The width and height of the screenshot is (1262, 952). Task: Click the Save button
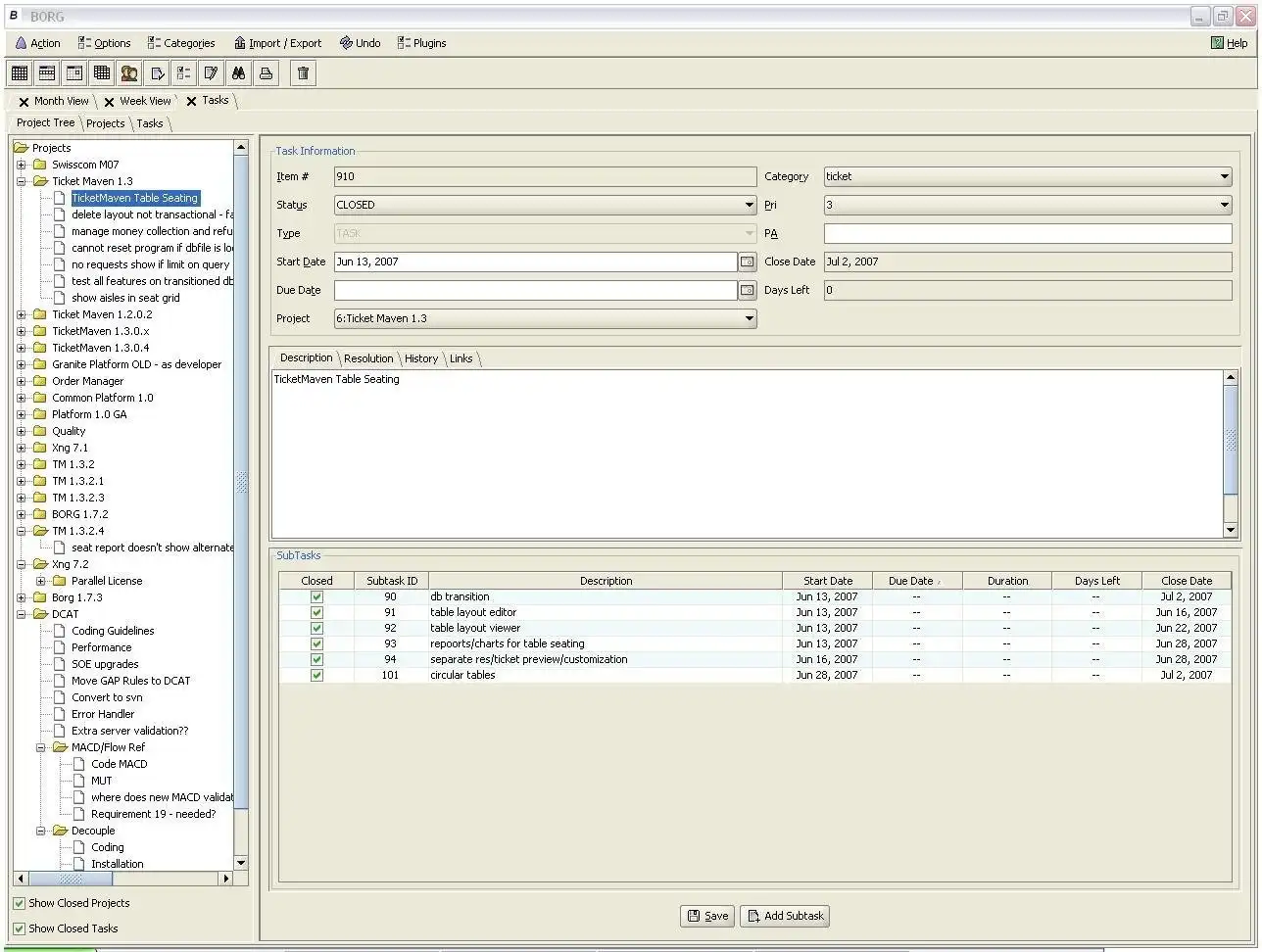[707, 916]
